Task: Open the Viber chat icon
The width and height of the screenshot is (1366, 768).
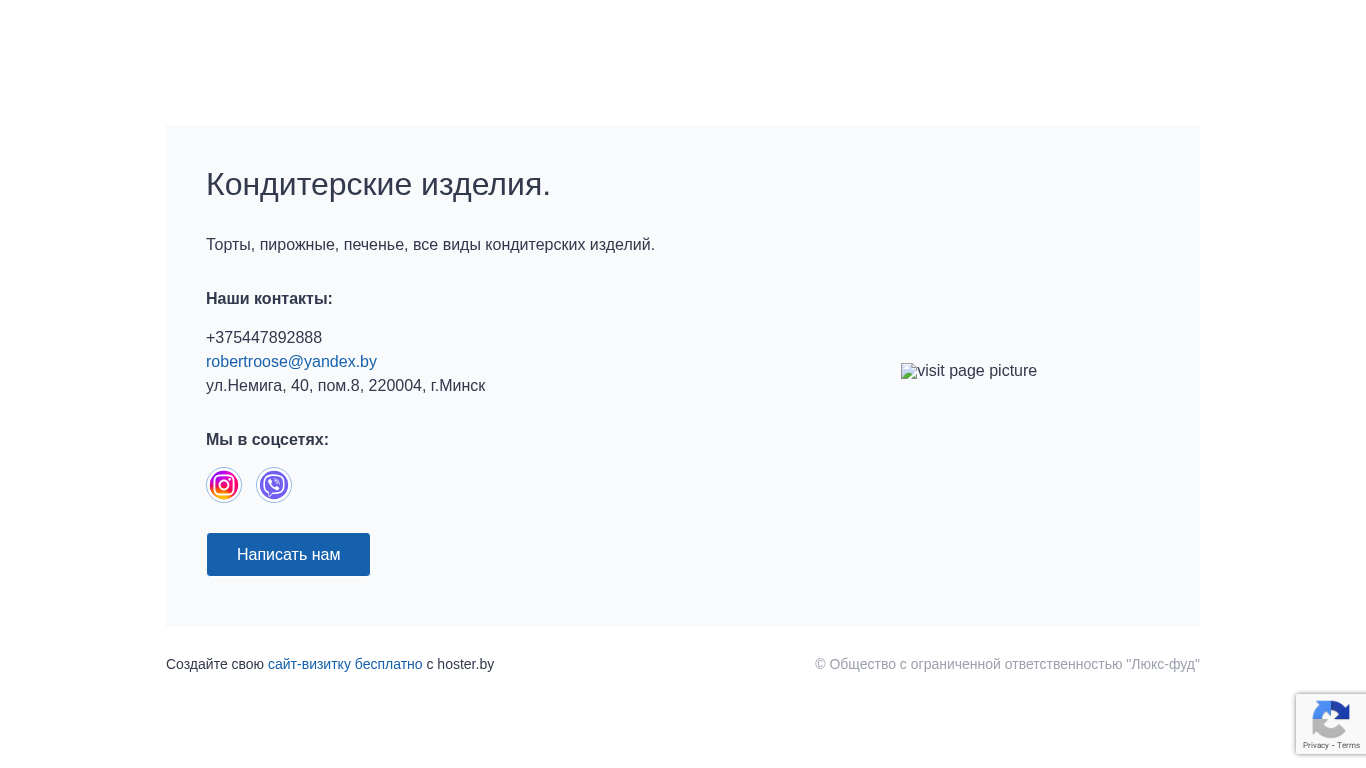Action: [x=274, y=485]
